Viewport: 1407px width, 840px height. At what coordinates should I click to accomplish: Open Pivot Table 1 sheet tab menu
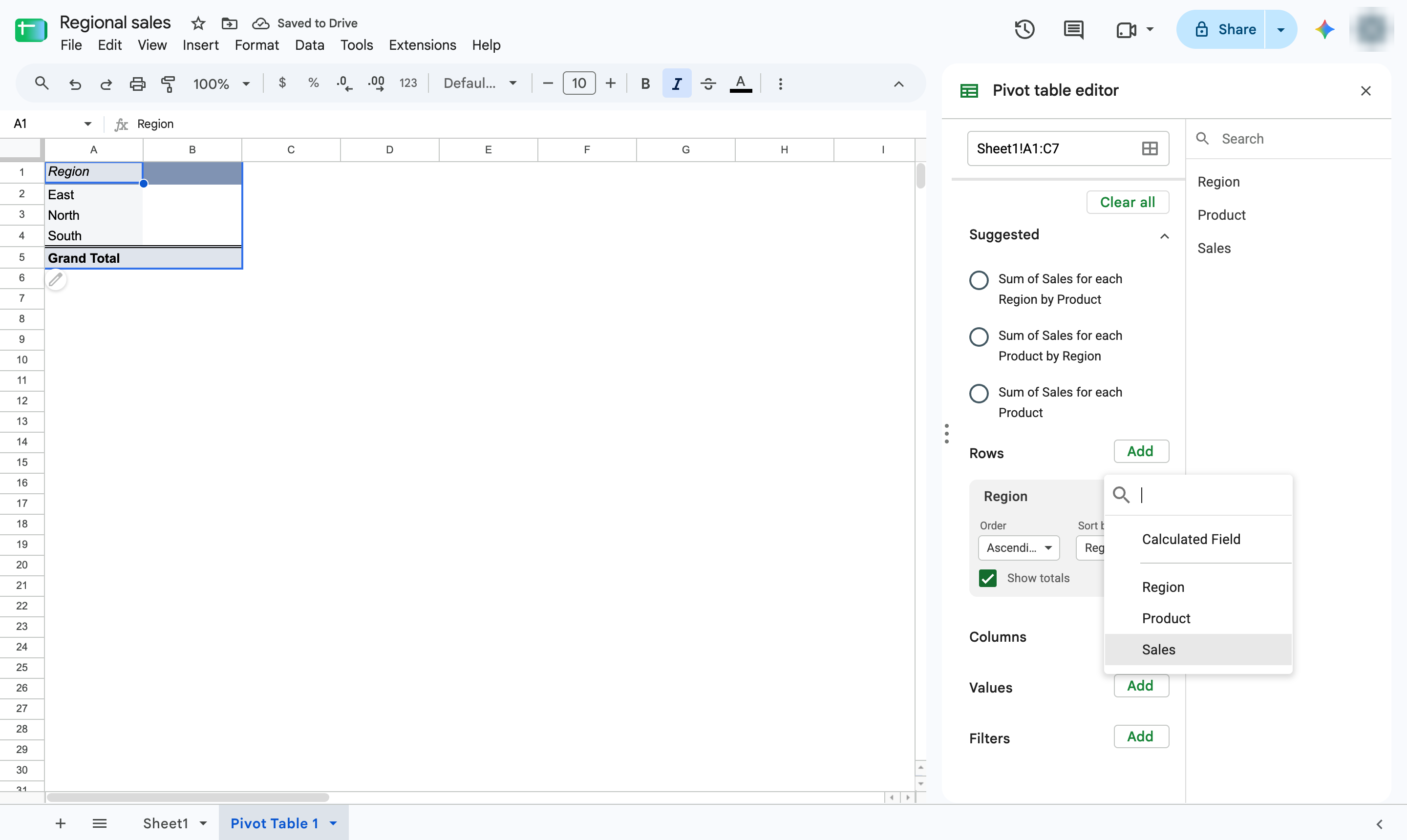click(334, 823)
